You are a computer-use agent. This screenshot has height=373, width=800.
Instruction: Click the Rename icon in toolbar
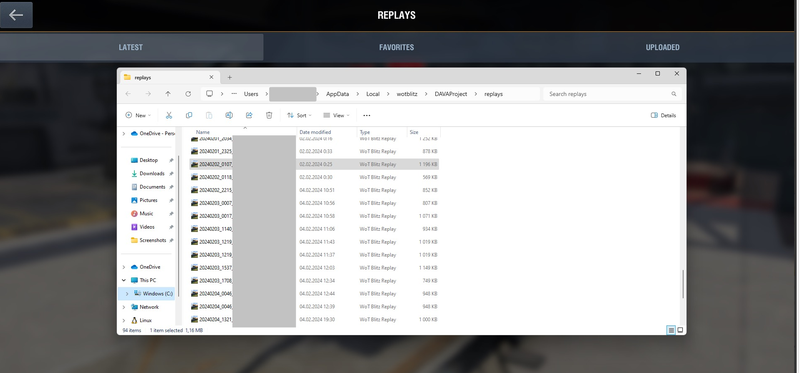pos(229,115)
